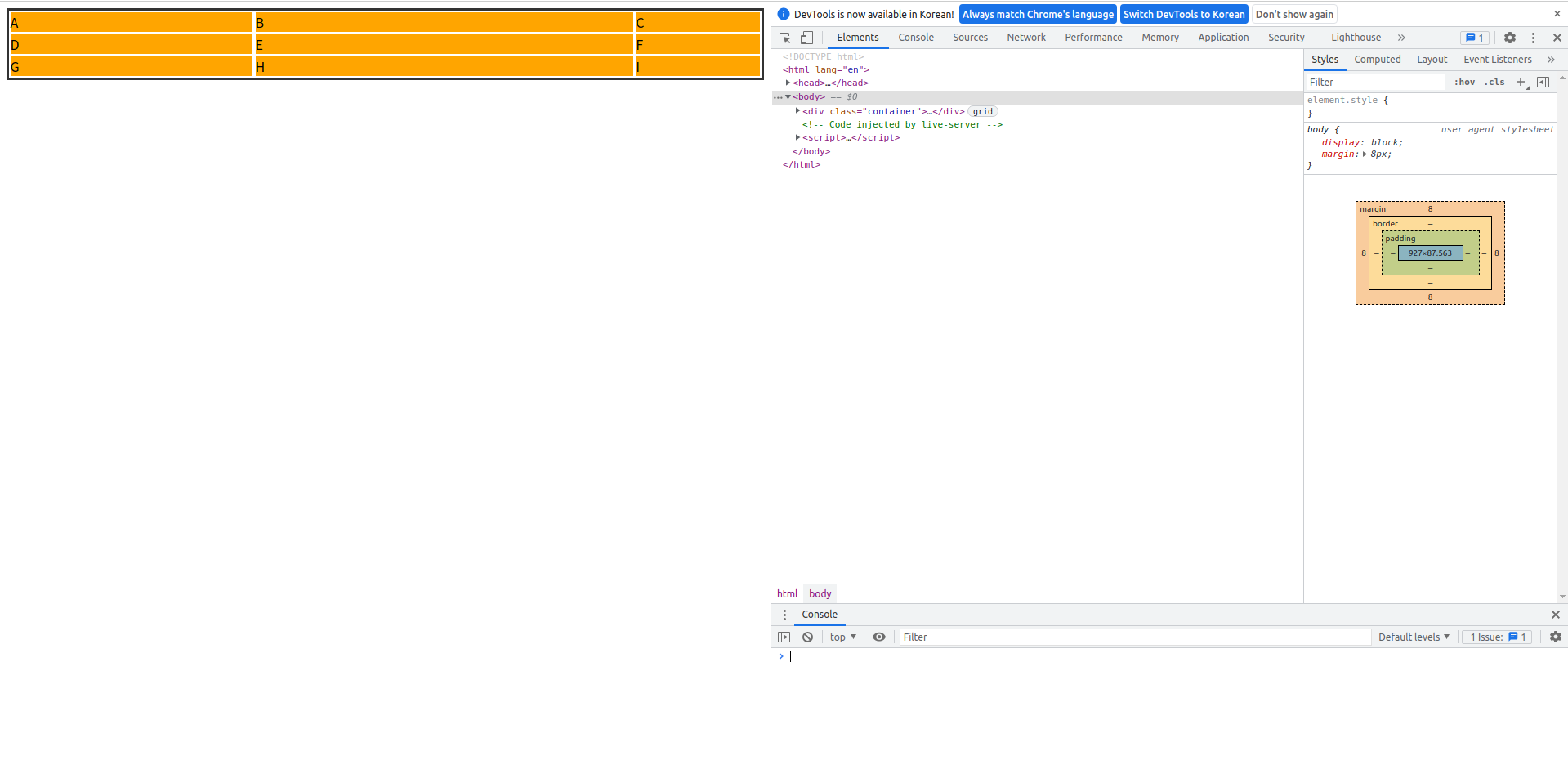Click Don't show again button
This screenshot has height=765, width=1568.
pyautogui.click(x=1294, y=14)
